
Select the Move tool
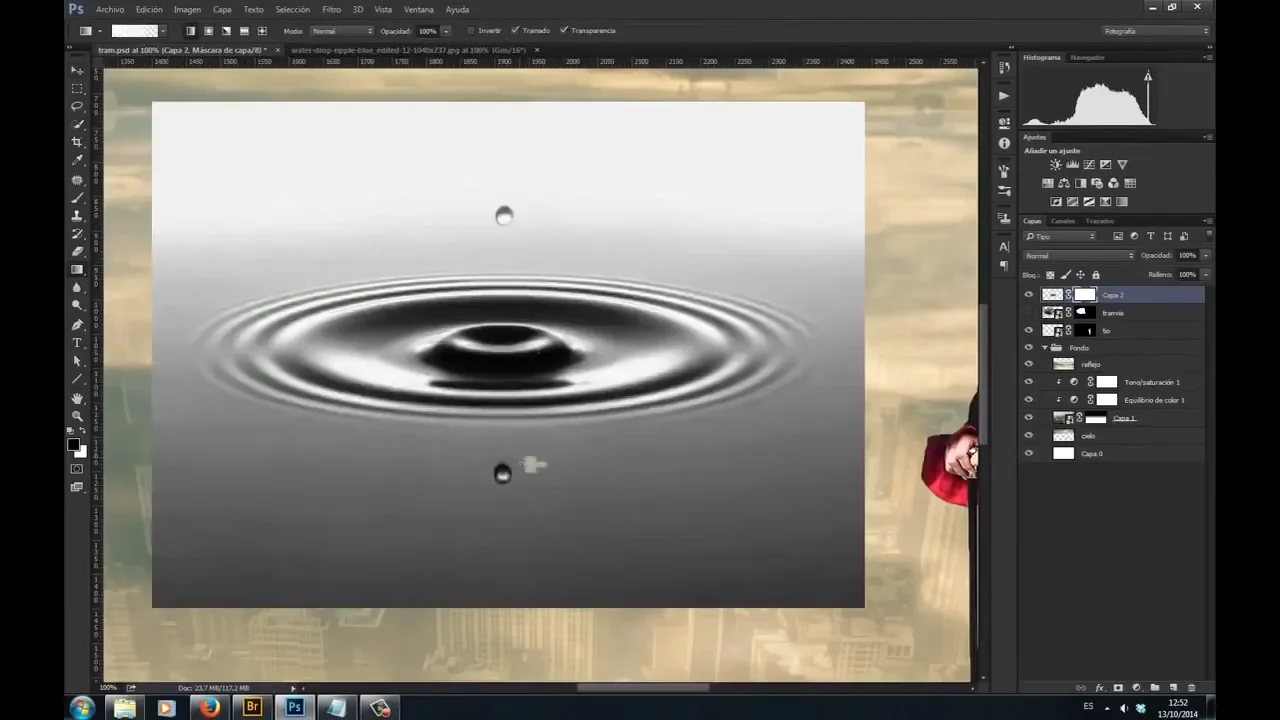[x=77, y=71]
